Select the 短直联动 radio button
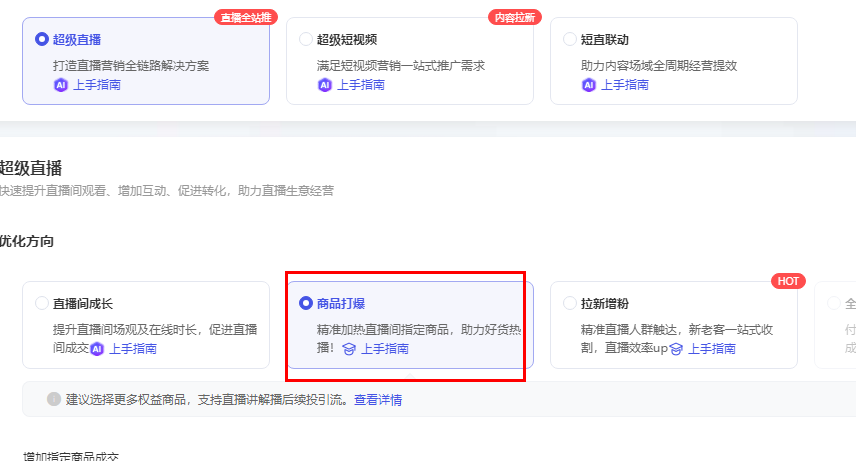 (x=570, y=39)
